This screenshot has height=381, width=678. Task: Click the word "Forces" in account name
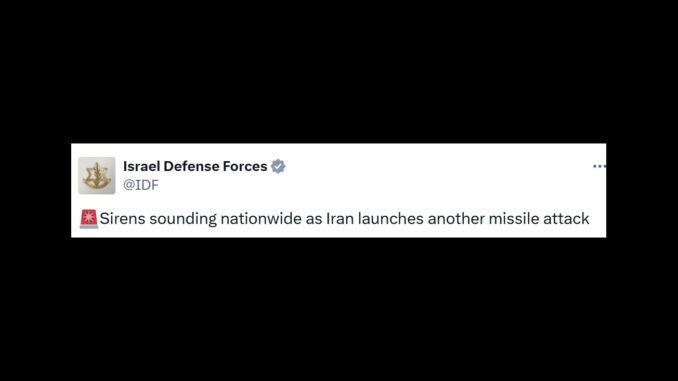(x=245, y=166)
